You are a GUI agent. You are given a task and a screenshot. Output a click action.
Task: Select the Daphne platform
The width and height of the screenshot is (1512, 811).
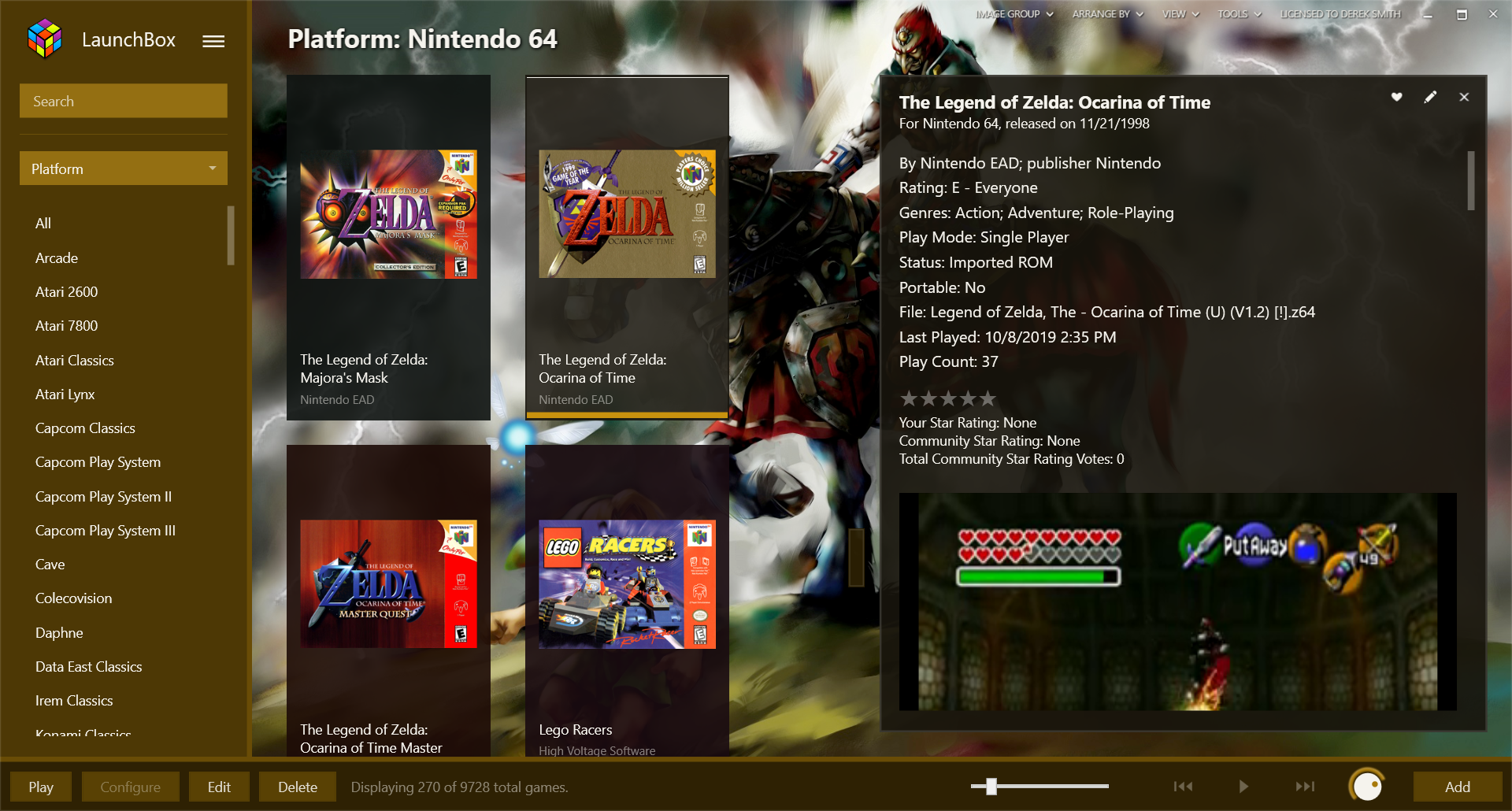(59, 633)
